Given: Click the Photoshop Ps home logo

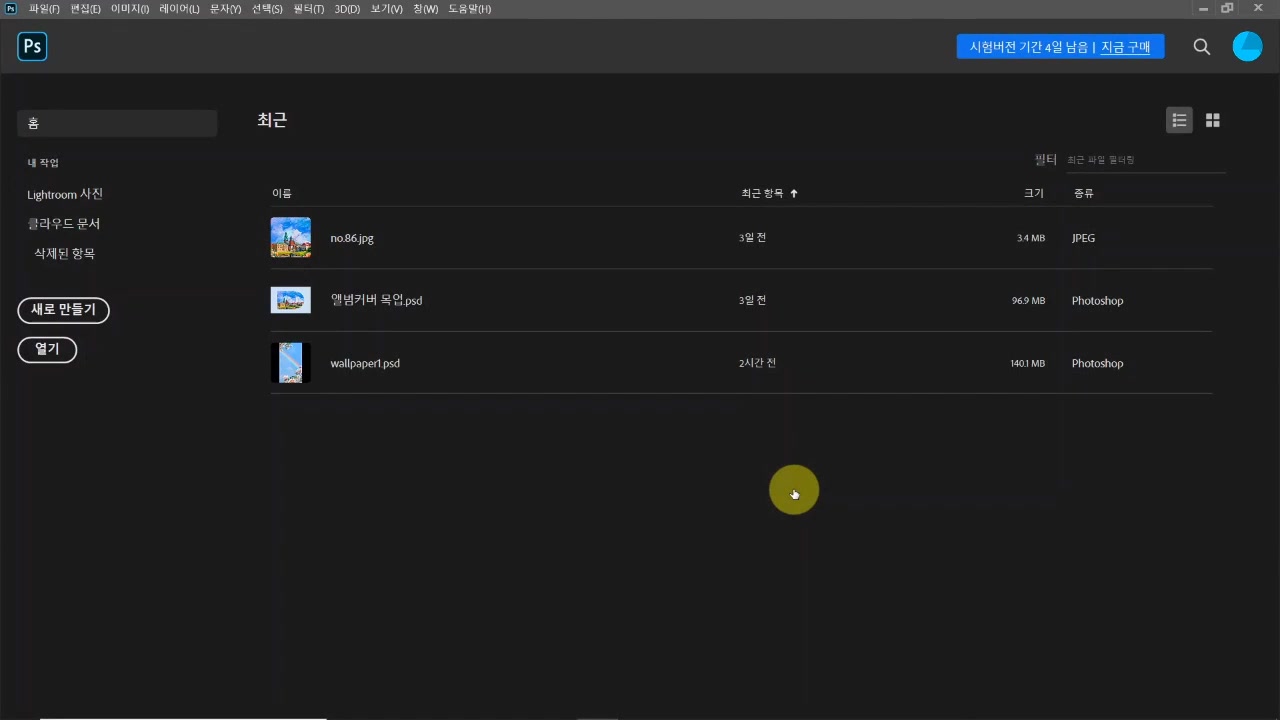Looking at the screenshot, I should click(x=32, y=47).
